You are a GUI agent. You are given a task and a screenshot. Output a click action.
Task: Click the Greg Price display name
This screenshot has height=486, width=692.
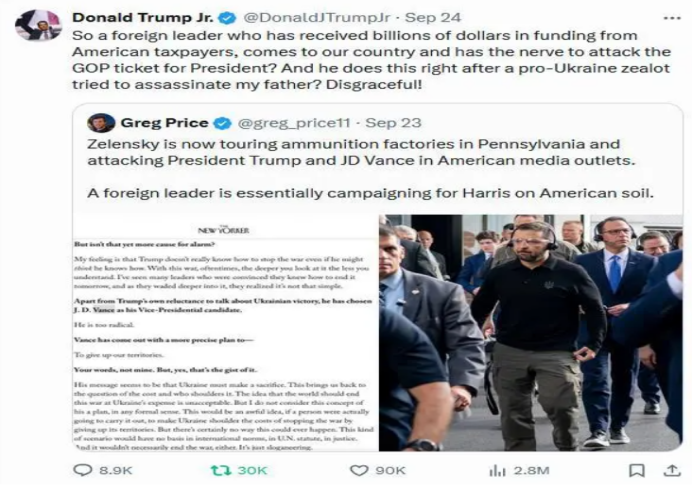165,123
